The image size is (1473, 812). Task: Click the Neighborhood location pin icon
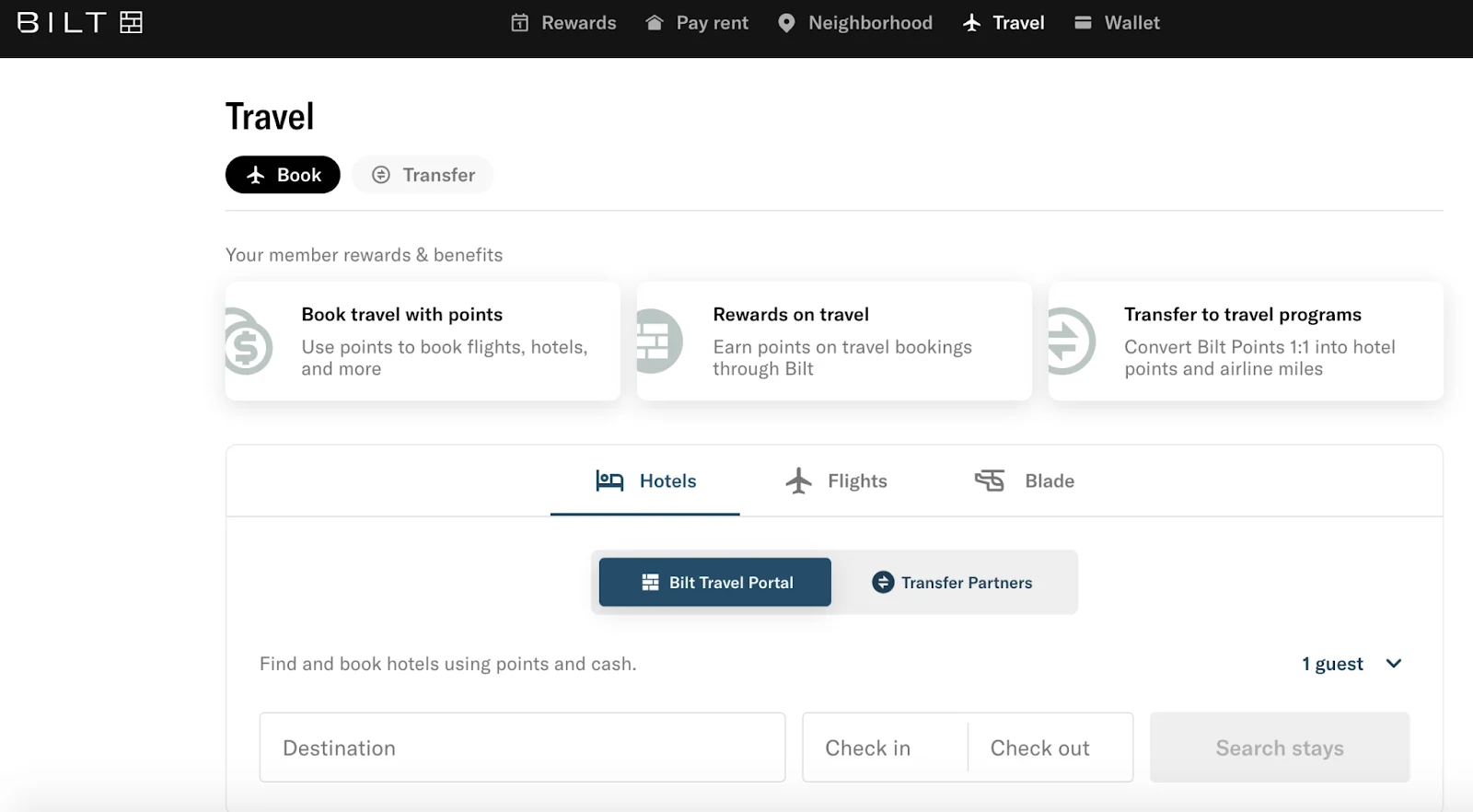click(786, 23)
